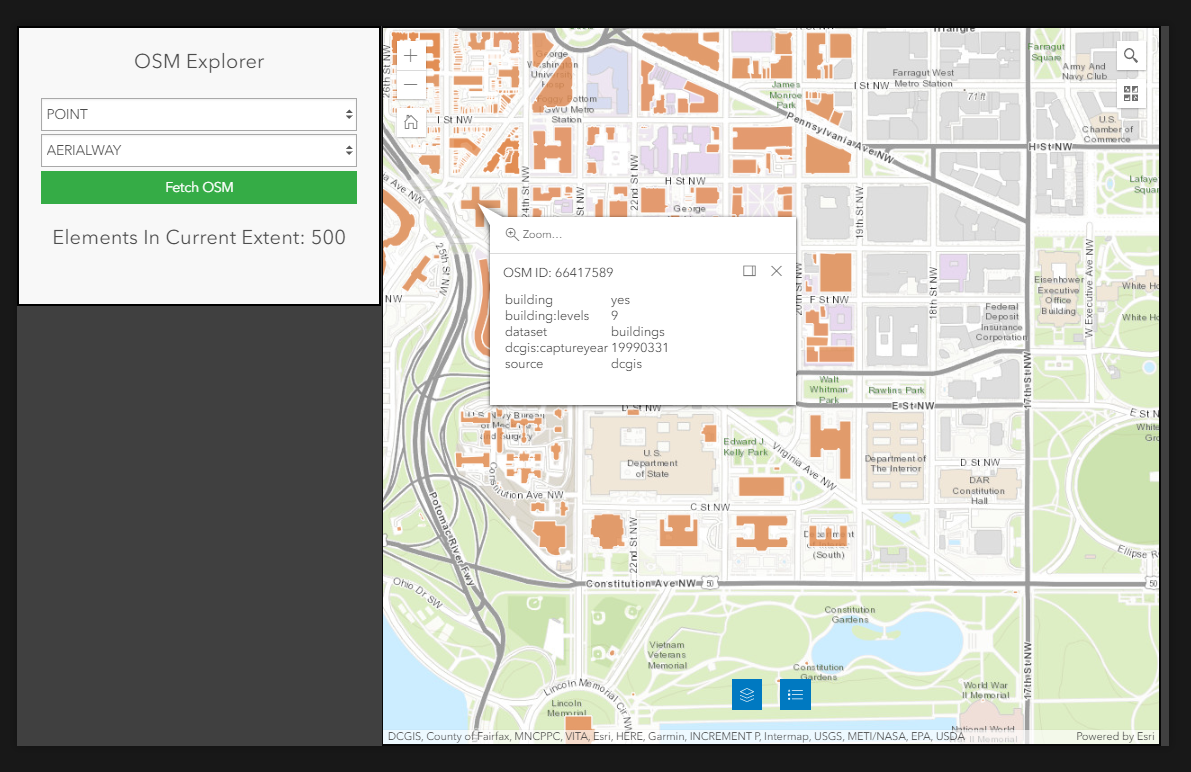
Task: Open the AERIALWAY feature key dropdown
Action: coord(199,150)
